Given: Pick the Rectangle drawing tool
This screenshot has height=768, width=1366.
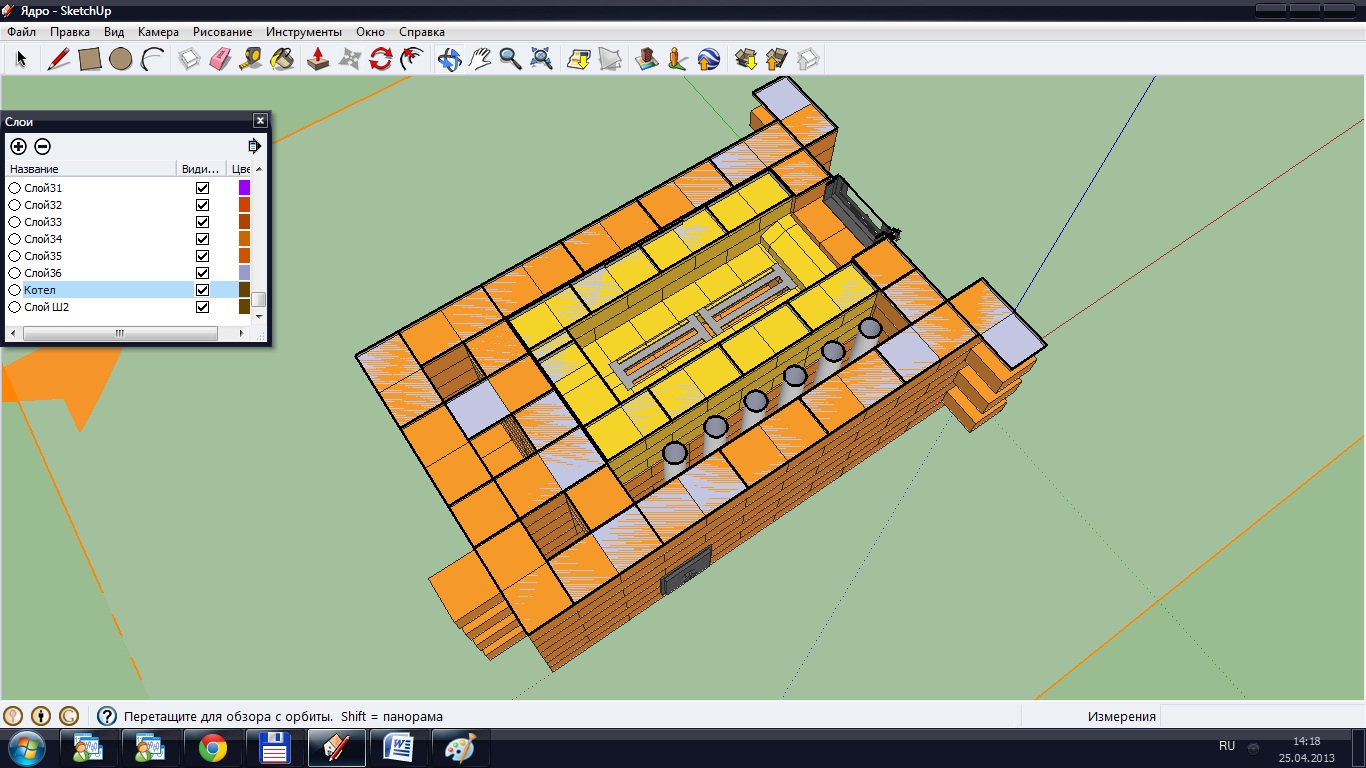Looking at the screenshot, I should coord(90,59).
